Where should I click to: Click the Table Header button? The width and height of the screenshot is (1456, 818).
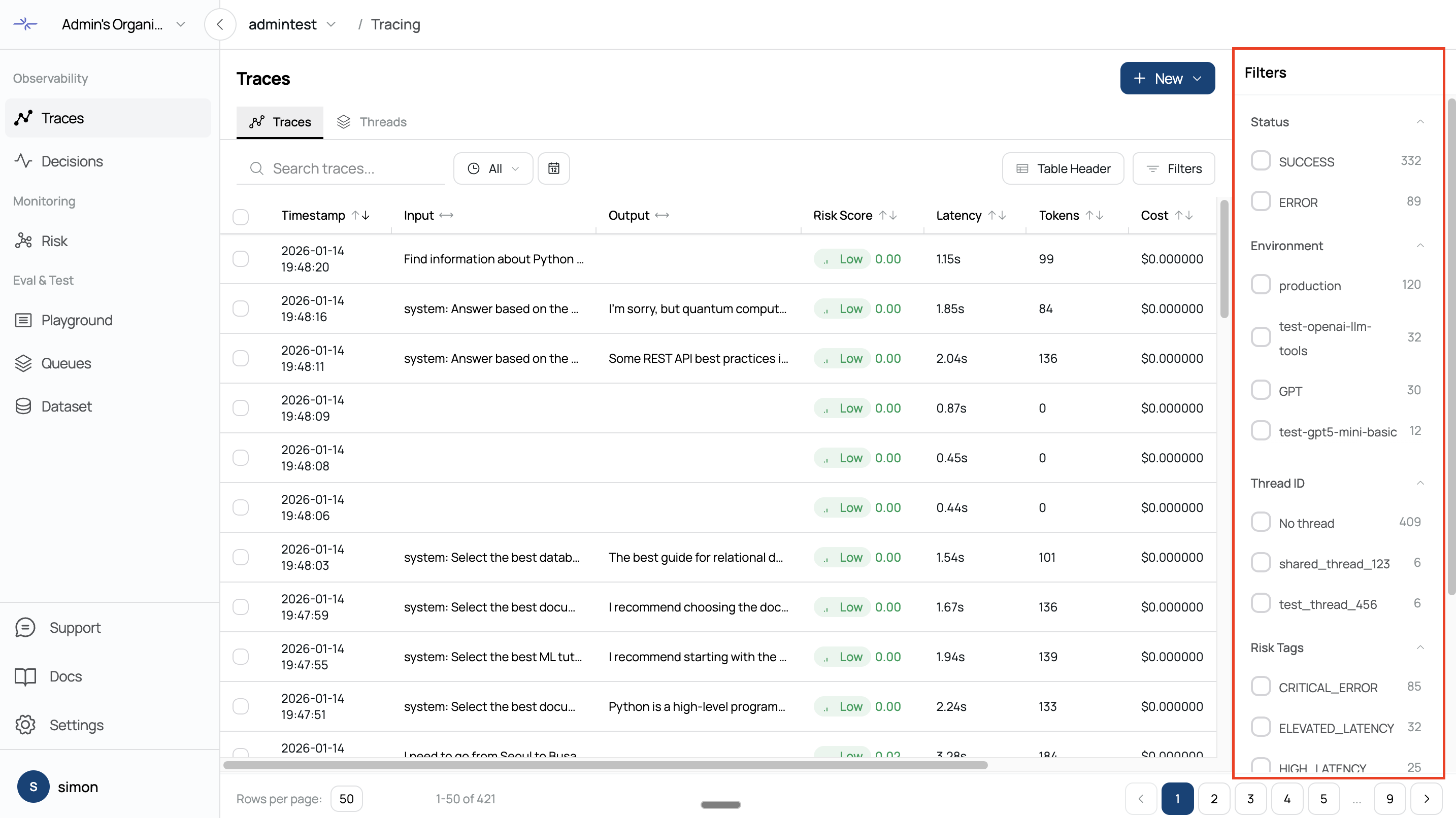(1063, 168)
